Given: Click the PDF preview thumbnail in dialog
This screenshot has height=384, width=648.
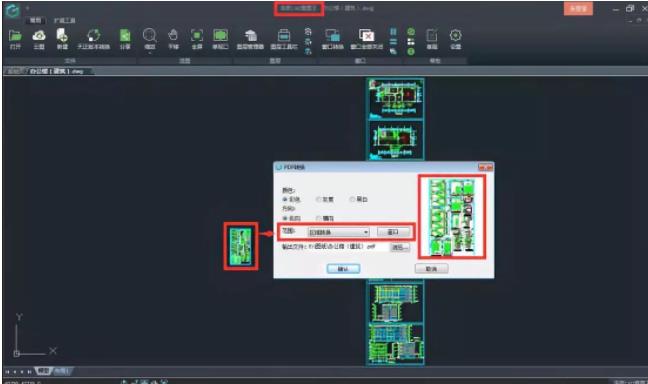Looking at the screenshot, I should 451,217.
